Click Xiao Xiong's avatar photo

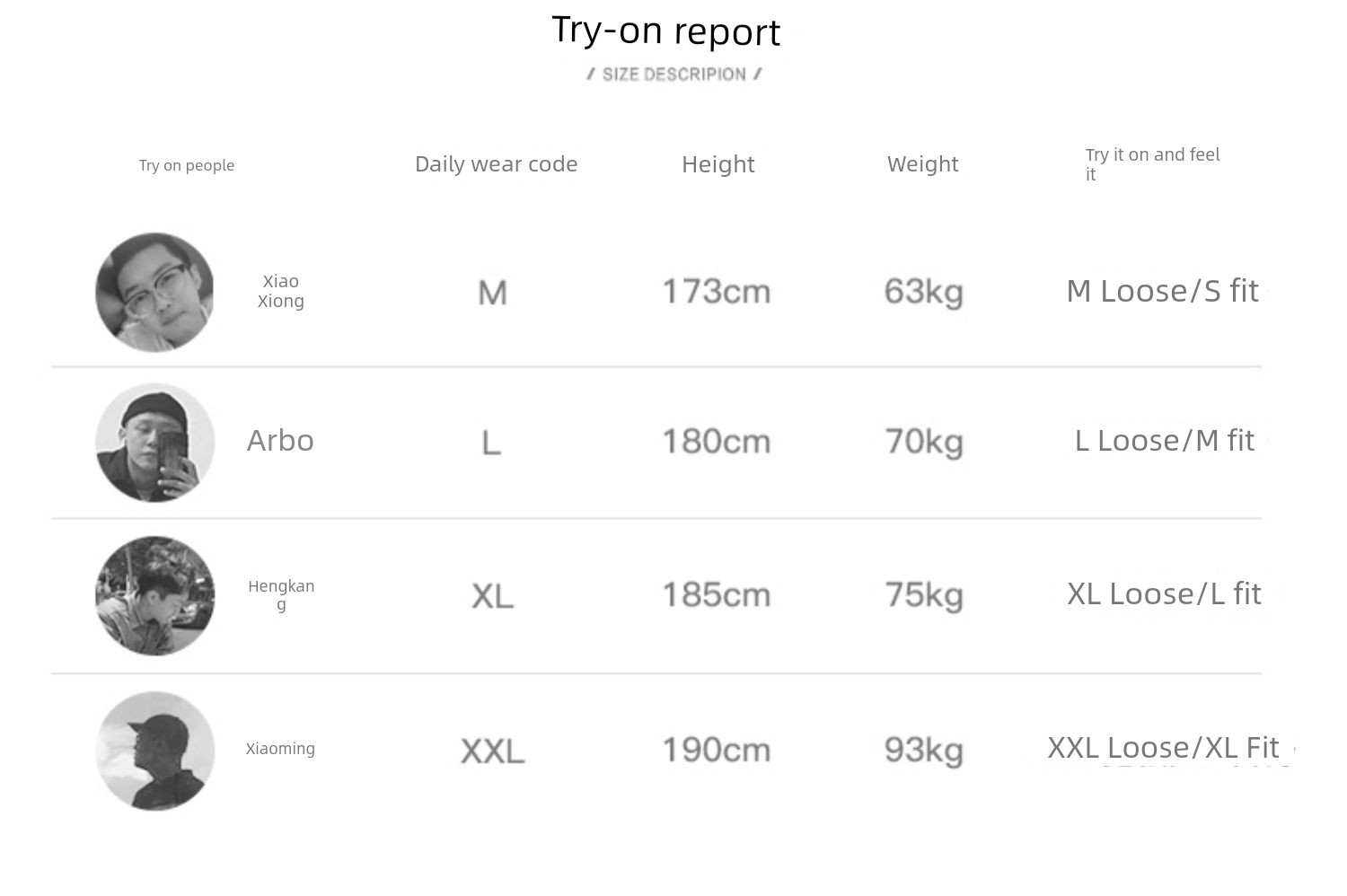tap(154, 293)
